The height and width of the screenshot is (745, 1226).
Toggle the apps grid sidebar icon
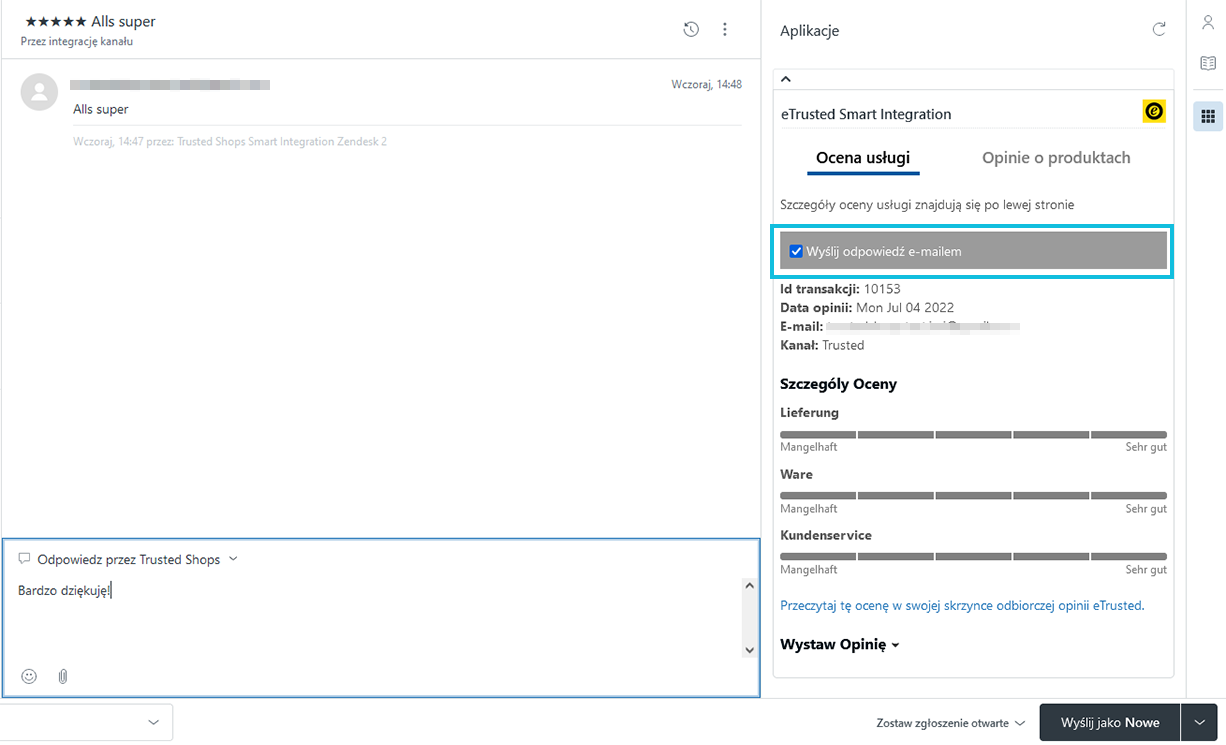tap(1208, 116)
